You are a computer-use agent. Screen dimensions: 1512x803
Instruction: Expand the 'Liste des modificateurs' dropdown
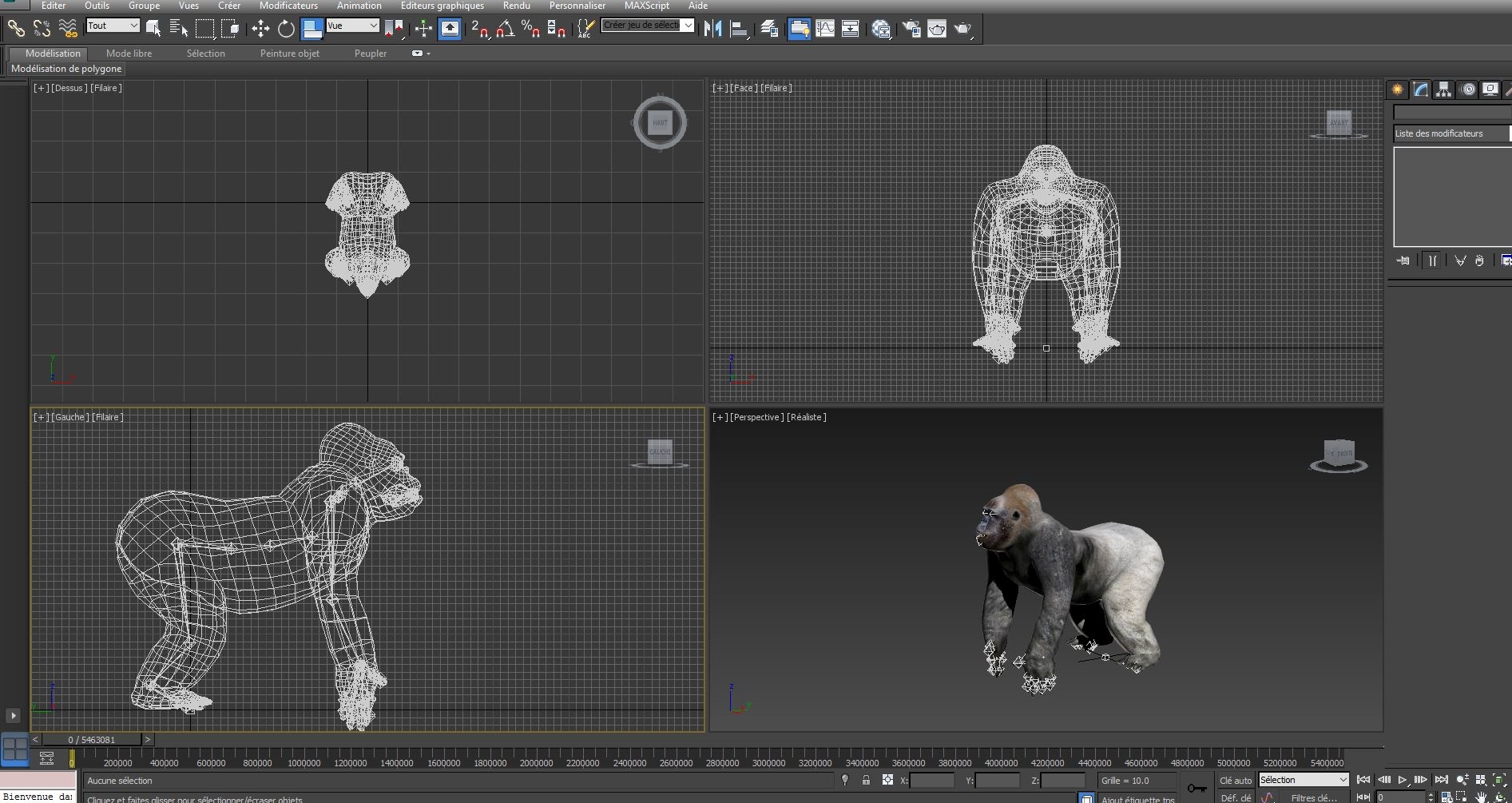click(x=1452, y=133)
